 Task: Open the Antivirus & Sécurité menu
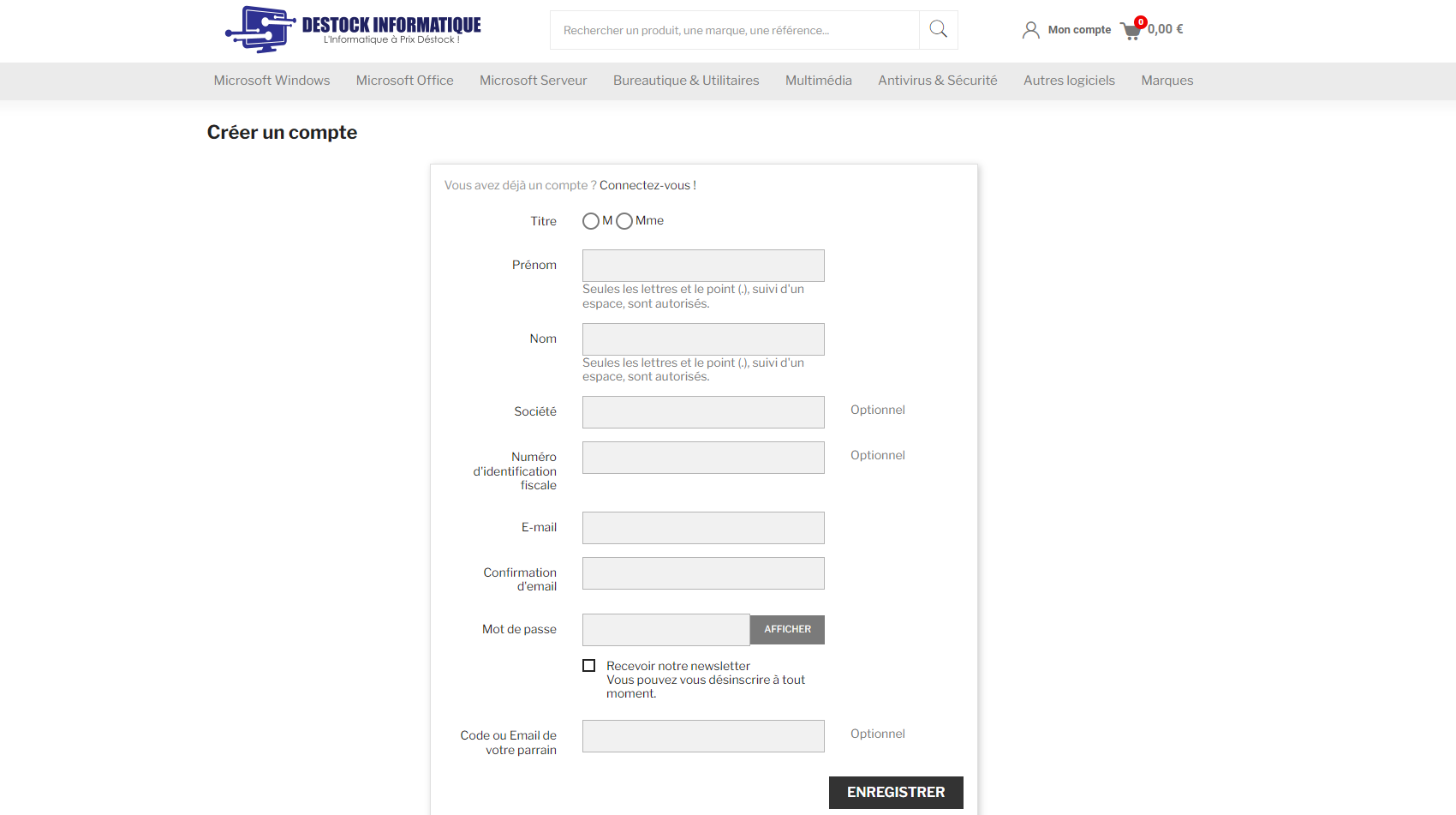tap(937, 81)
